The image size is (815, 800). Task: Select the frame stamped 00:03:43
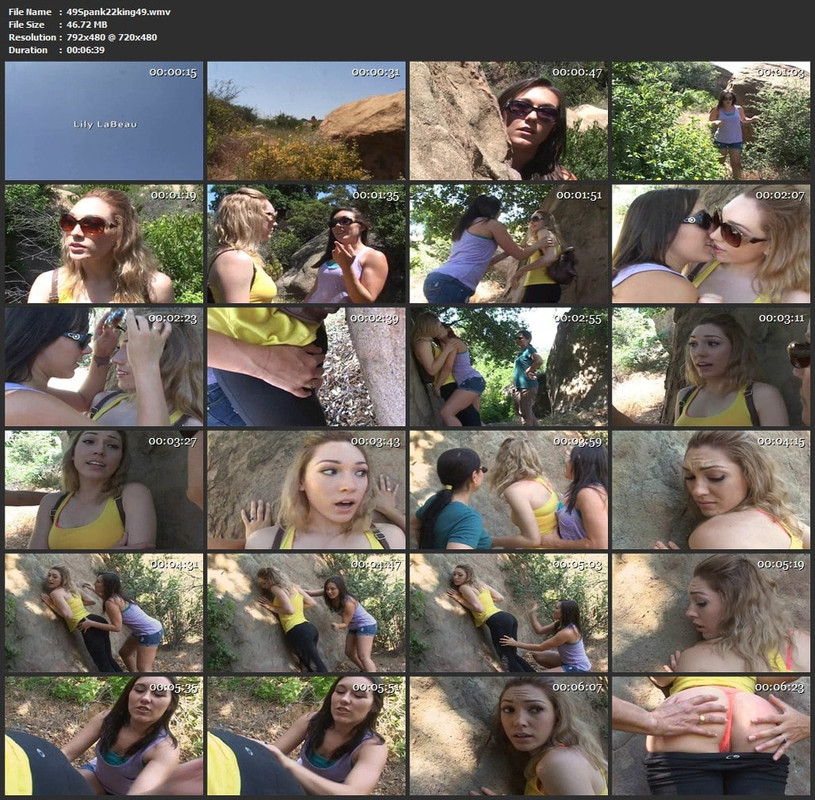(306, 490)
